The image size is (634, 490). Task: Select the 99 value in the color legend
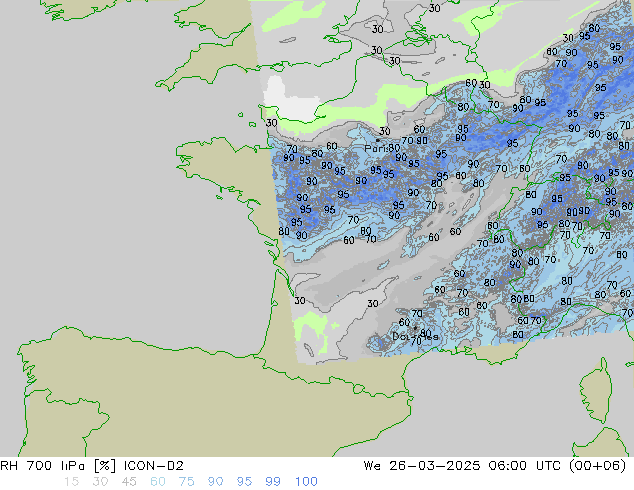coord(273,482)
